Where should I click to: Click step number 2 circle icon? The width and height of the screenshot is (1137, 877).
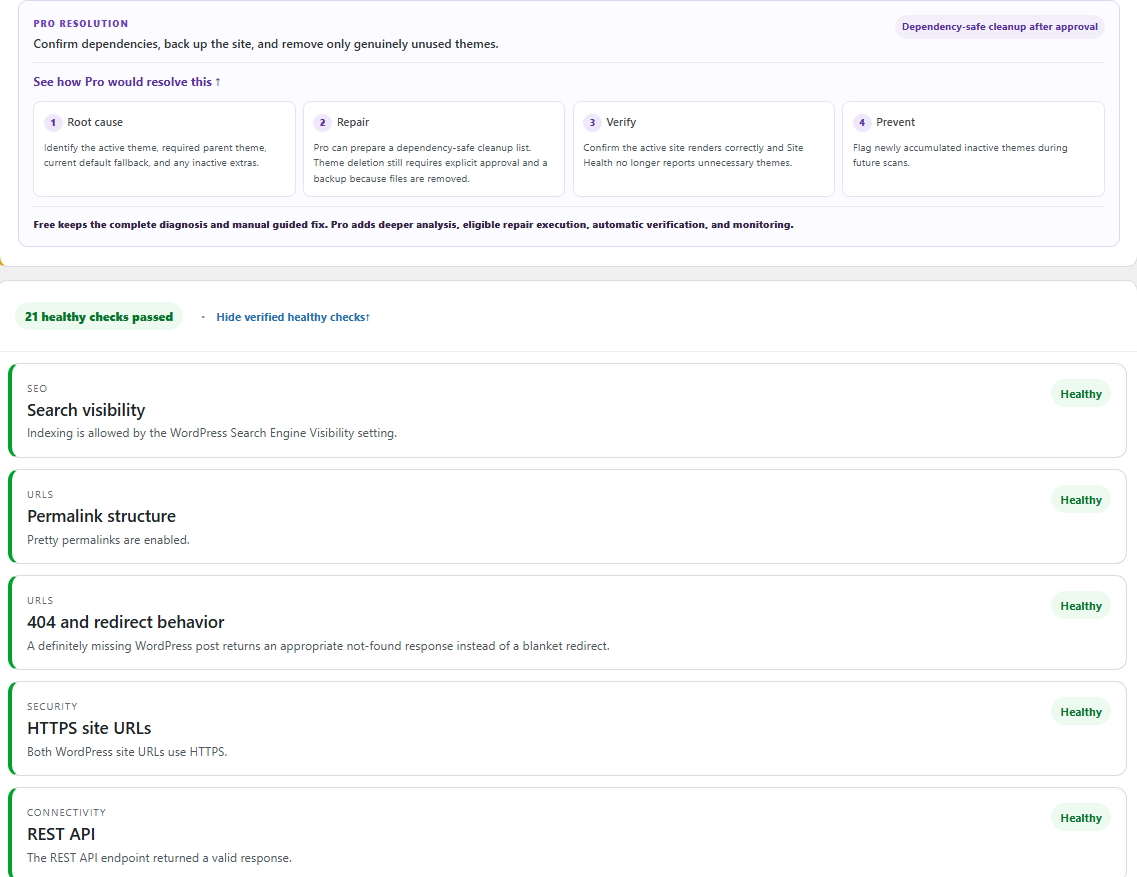(323, 123)
